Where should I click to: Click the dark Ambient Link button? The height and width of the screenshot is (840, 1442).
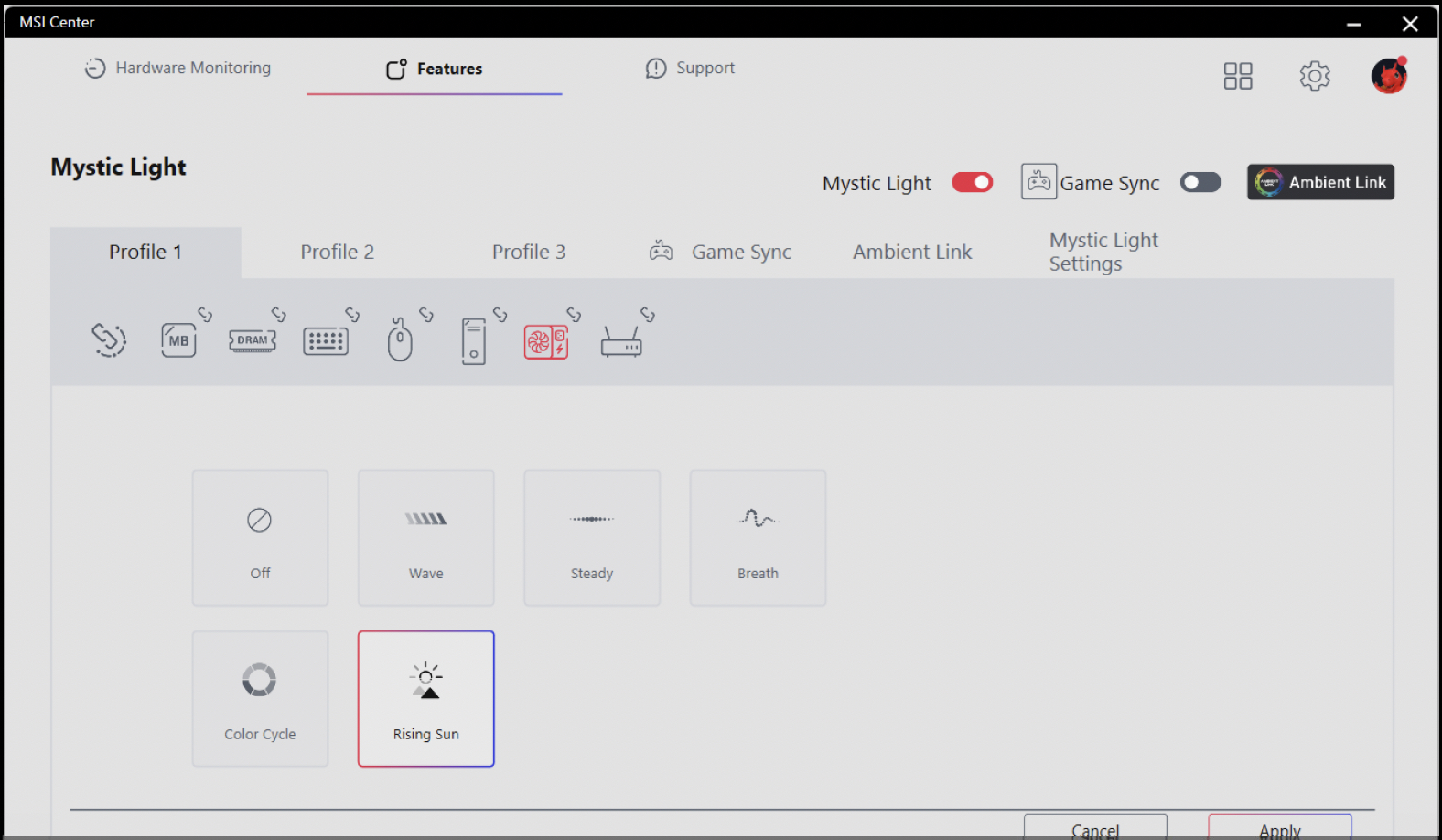[x=1320, y=182]
